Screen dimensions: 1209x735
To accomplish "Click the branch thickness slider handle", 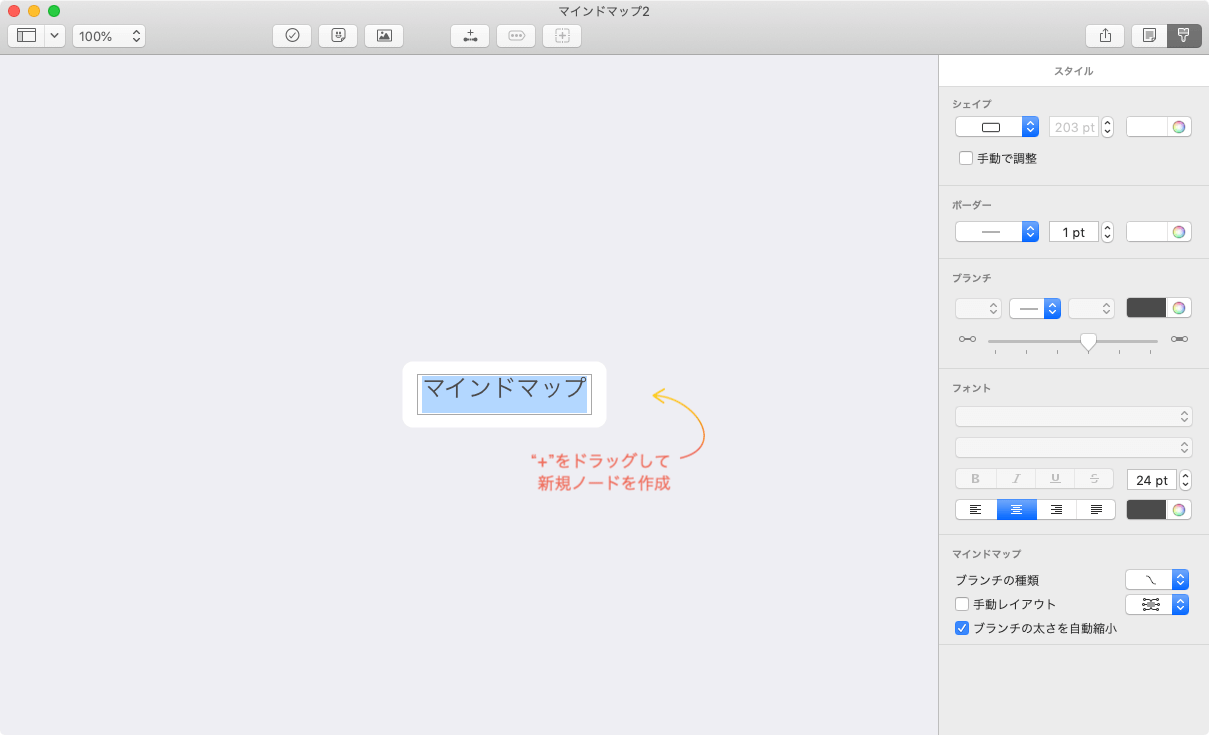I will click(1088, 341).
